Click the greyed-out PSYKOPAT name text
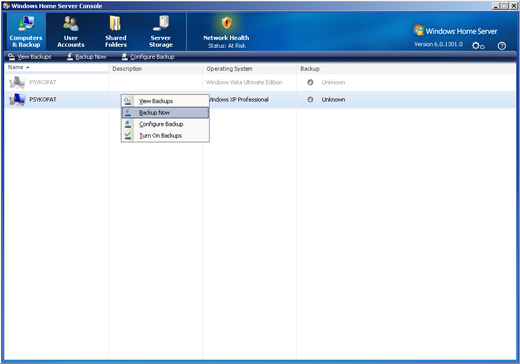This screenshot has width=520, height=364. coord(43,82)
